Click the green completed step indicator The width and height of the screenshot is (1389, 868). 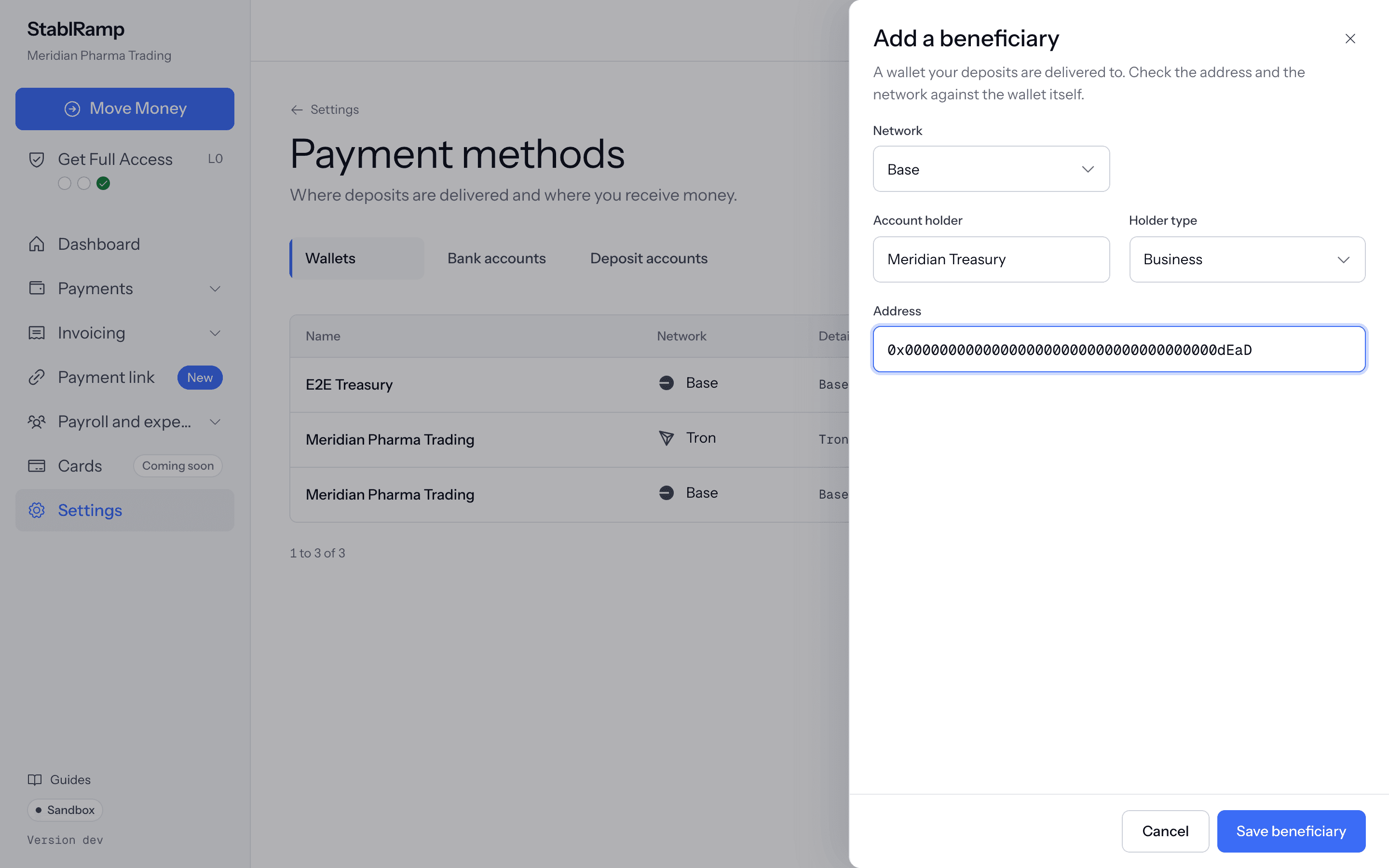103,183
